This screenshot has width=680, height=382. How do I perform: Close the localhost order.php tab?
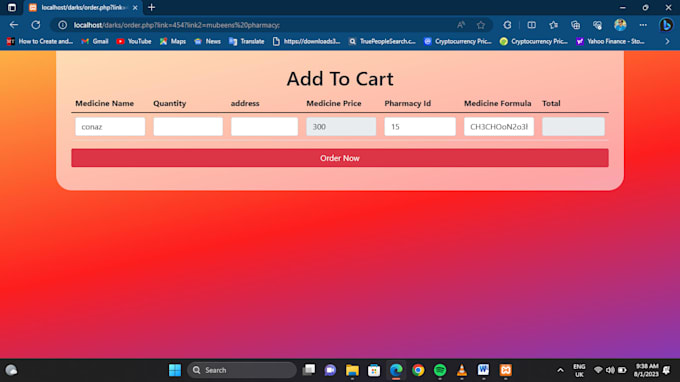click(135, 7)
